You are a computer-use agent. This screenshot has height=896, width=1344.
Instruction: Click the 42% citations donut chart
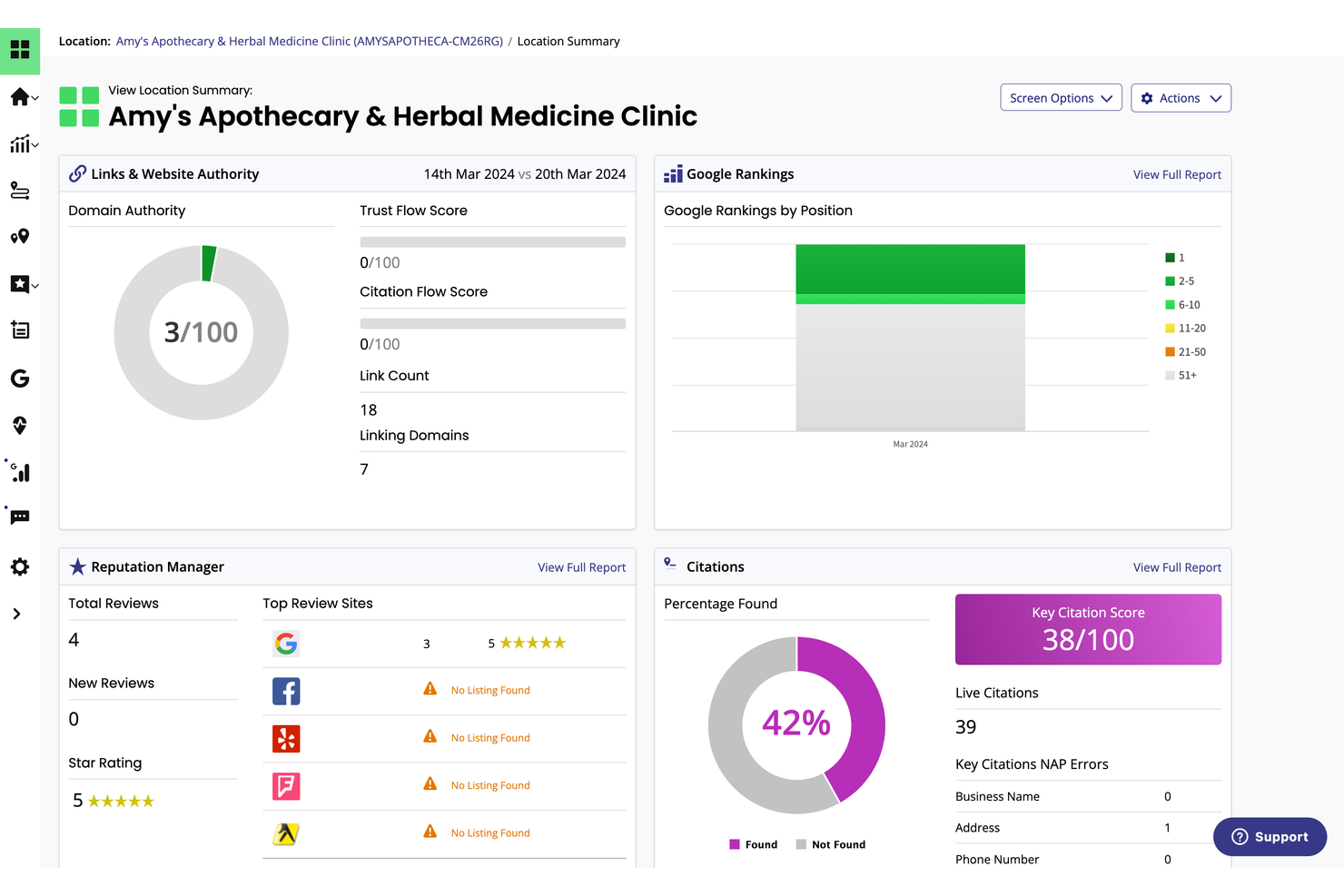[x=796, y=724]
